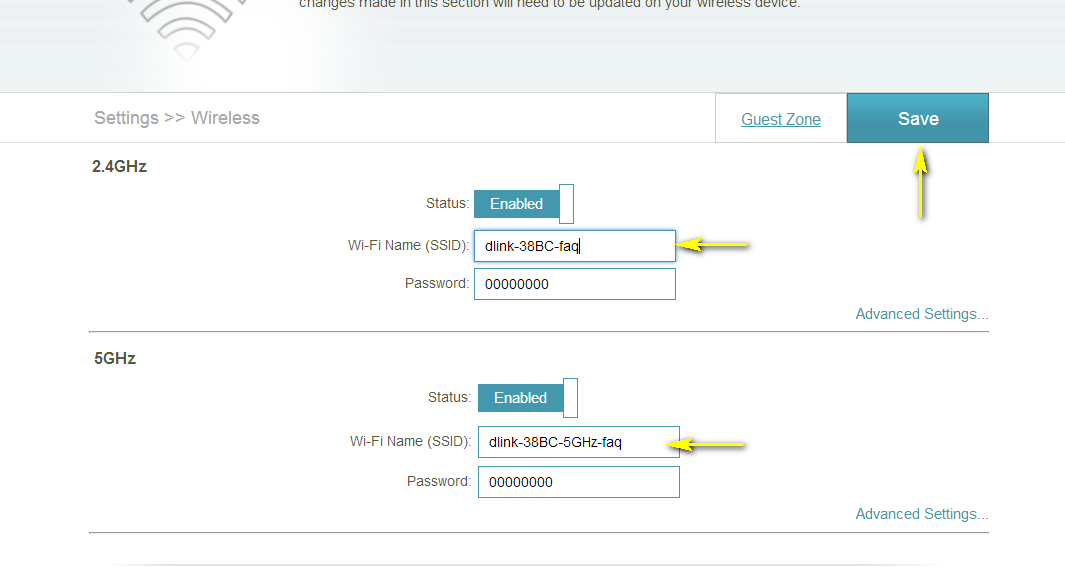The image size is (1065, 574).
Task: Click the yellow arrow beside 2.4GHz SSID field
Action: point(714,245)
